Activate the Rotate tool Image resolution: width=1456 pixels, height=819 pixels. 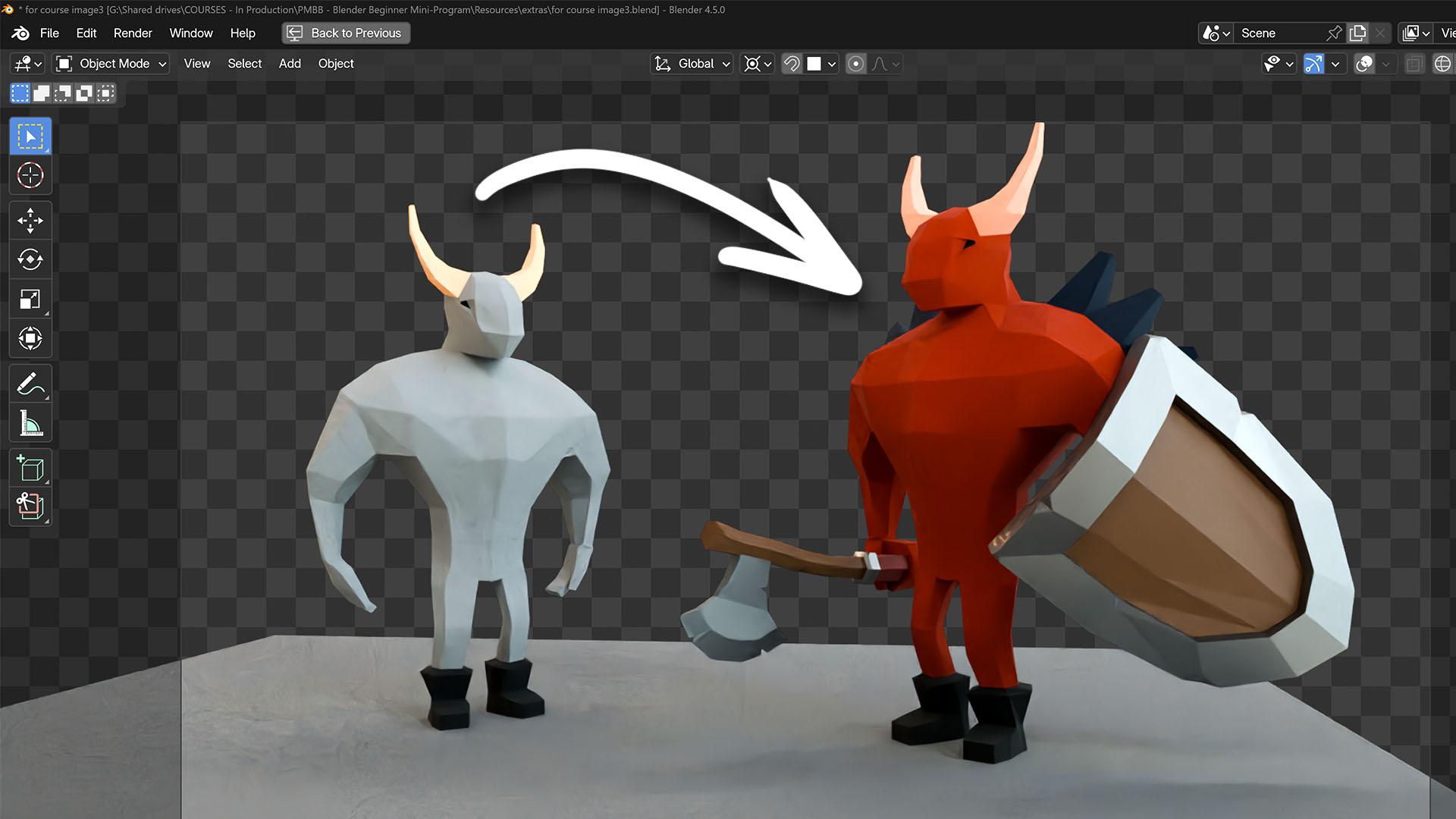30,259
